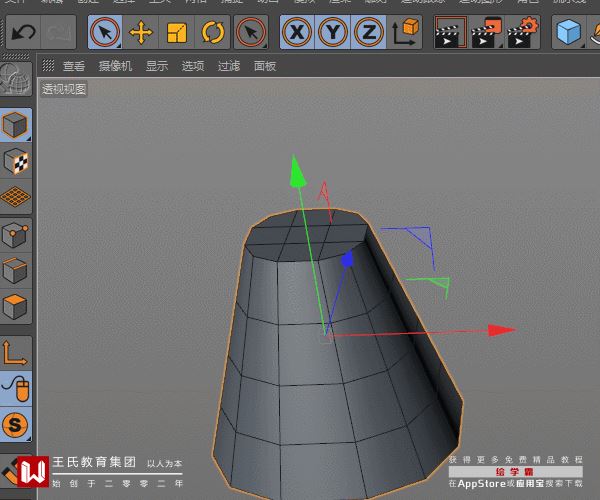Open the 过滤 viewport menu

pyautogui.click(x=229, y=66)
